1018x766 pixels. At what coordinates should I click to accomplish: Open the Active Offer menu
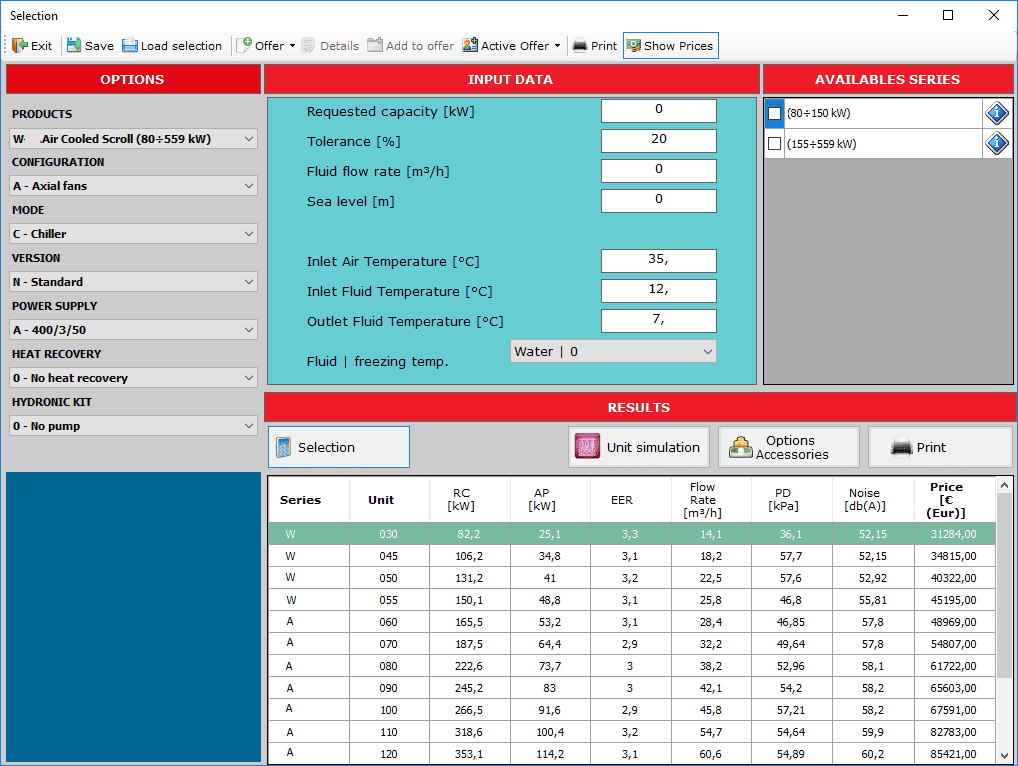pyautogui.click(x=511, y=46)
